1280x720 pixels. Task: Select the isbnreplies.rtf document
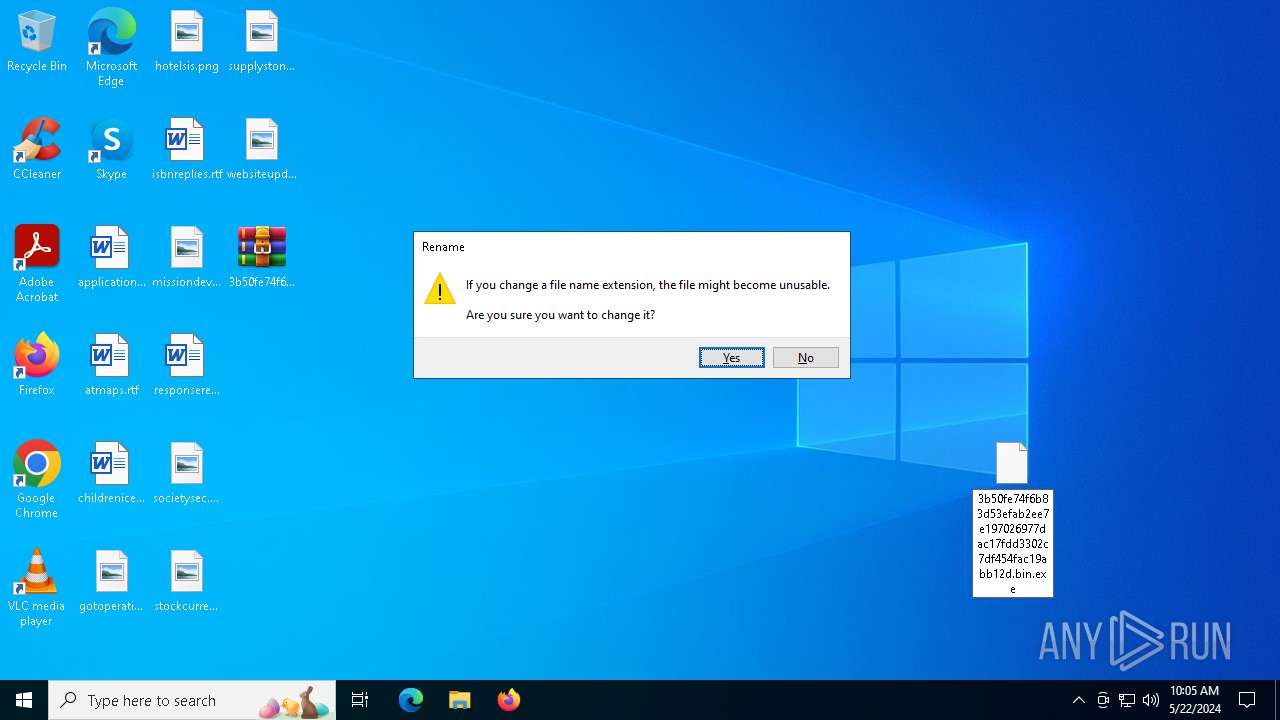coord(187,150)
